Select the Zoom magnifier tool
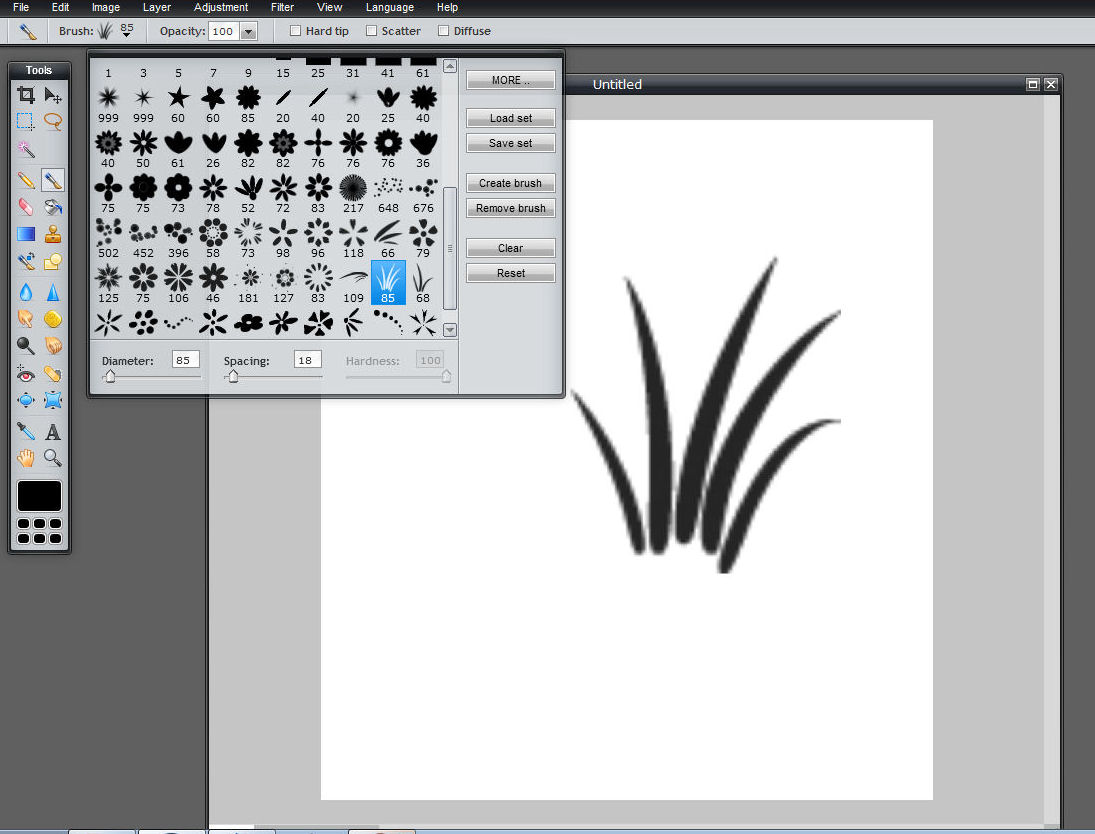1095x834 pixels. pos(53,458)
